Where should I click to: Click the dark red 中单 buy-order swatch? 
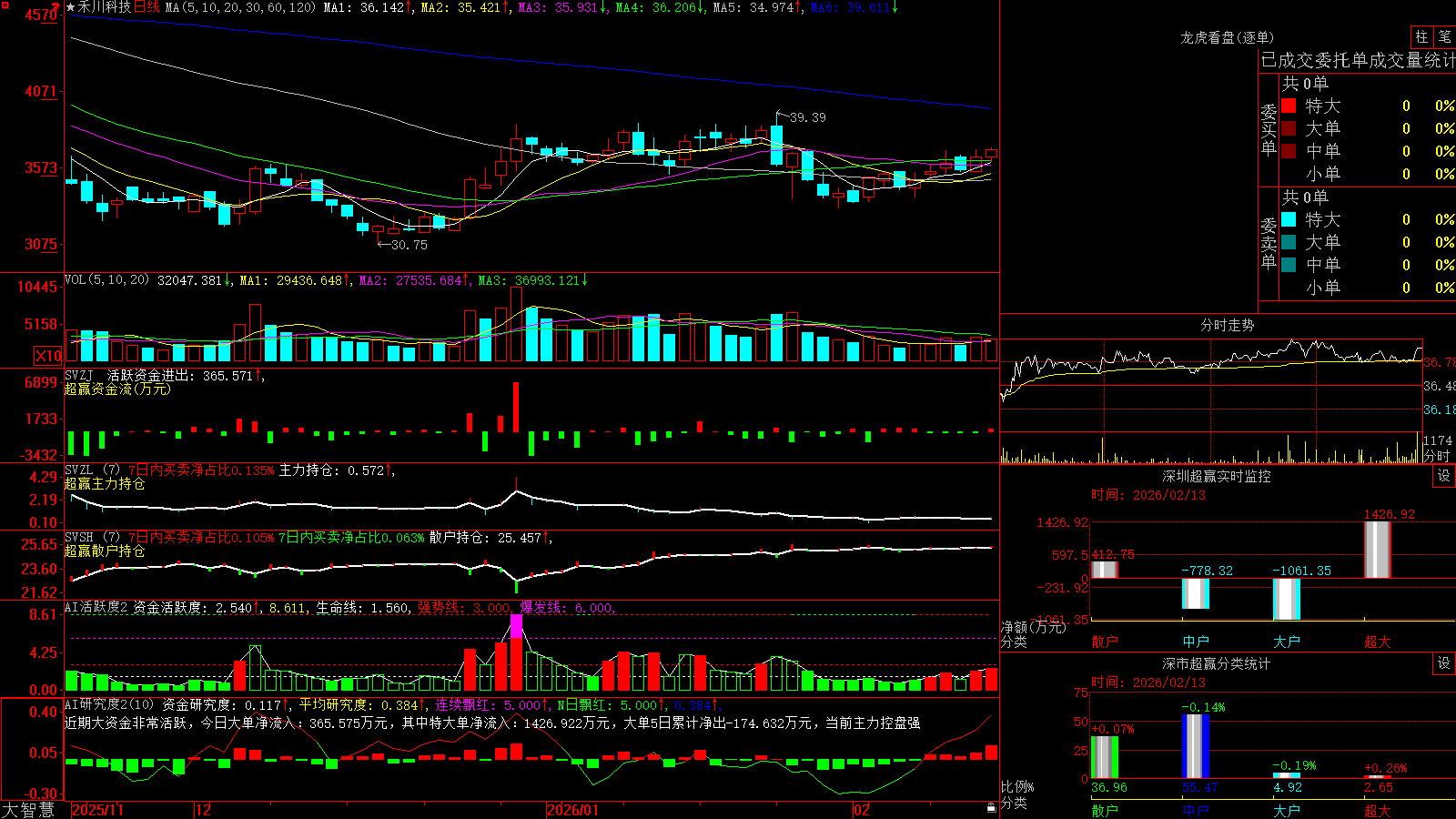tap(1289, 151)
